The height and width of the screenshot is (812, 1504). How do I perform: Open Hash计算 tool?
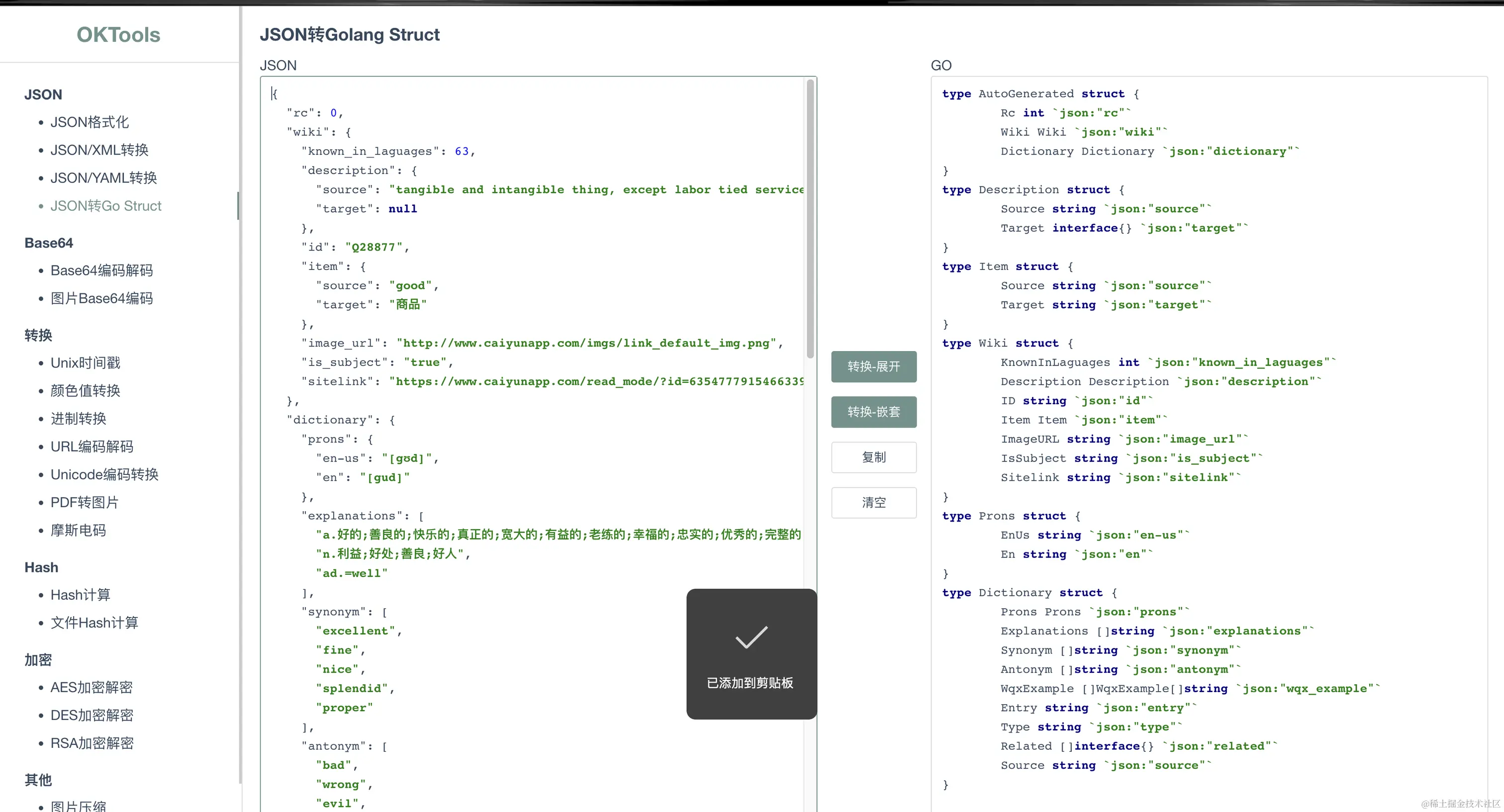(x=80, y=595)
